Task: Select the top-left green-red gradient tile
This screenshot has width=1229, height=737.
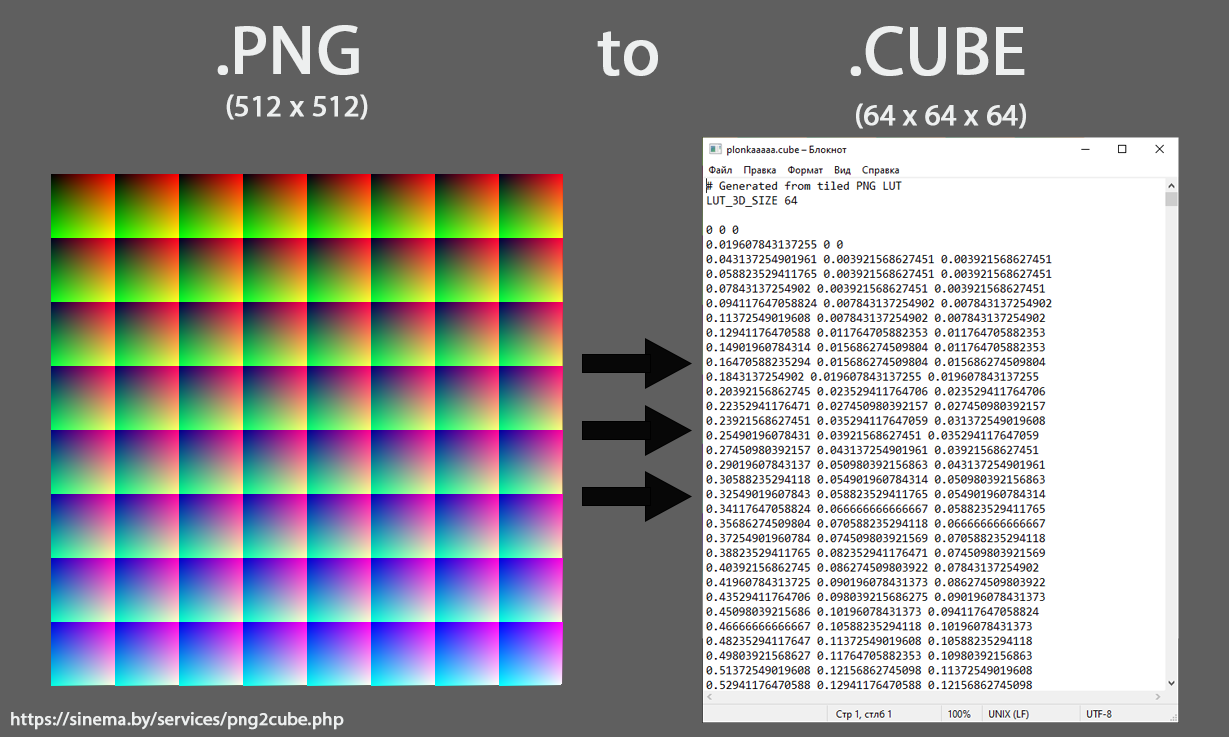Action: click(82, 205)
